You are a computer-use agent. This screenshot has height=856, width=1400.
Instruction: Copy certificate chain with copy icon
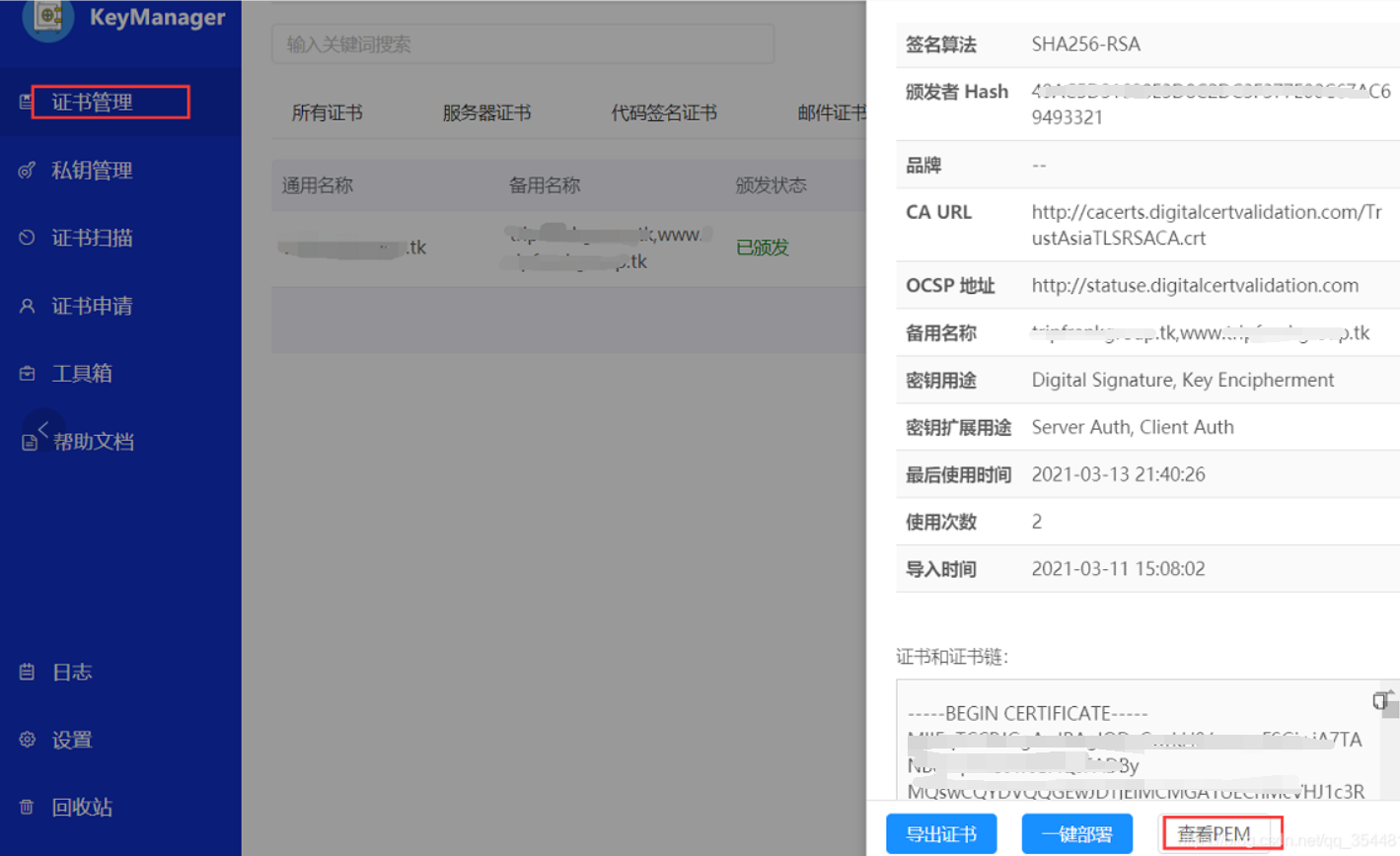(1379, 701)
